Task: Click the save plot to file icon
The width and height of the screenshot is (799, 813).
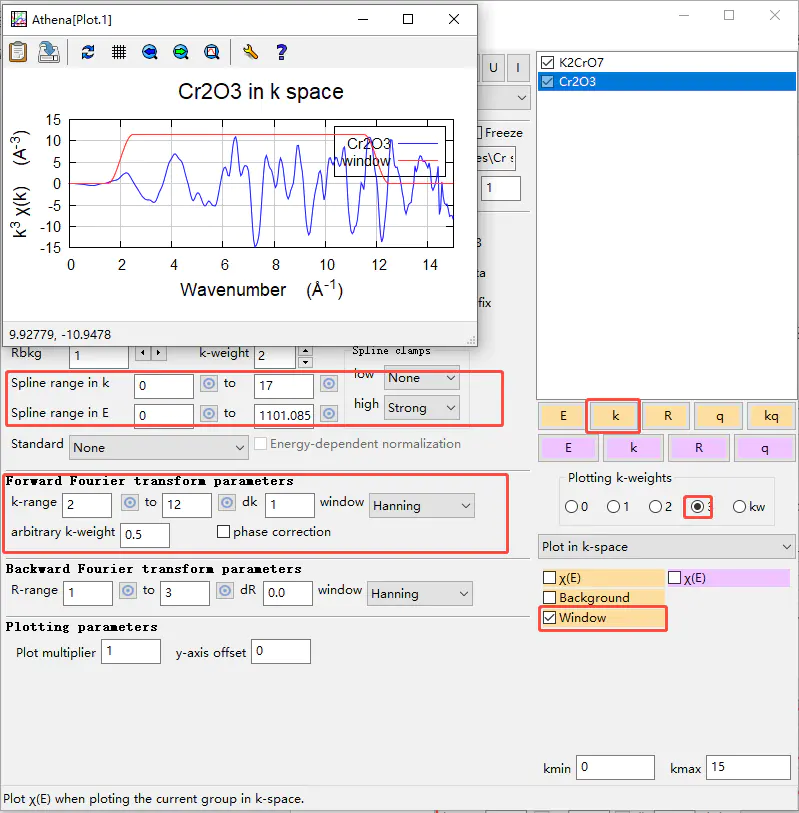Action: pos(49,52)
